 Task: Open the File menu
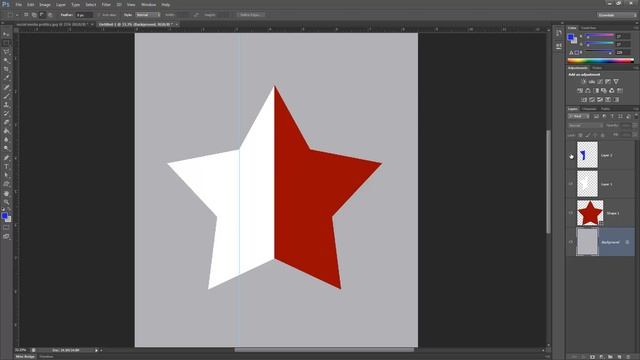click(18, 4)
